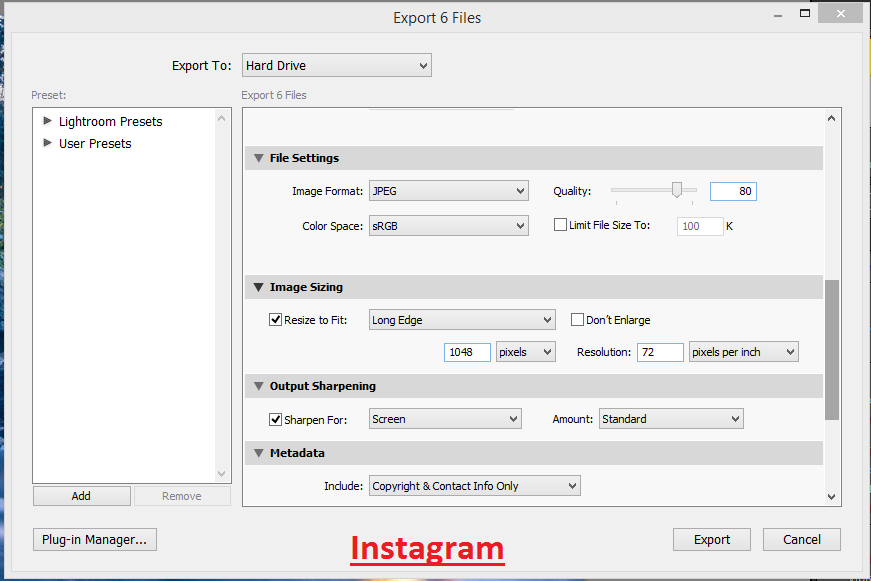Viewport: 871px width, 581px height.
Task: Open the Plug-in Manager
Action: click(95, 539)
